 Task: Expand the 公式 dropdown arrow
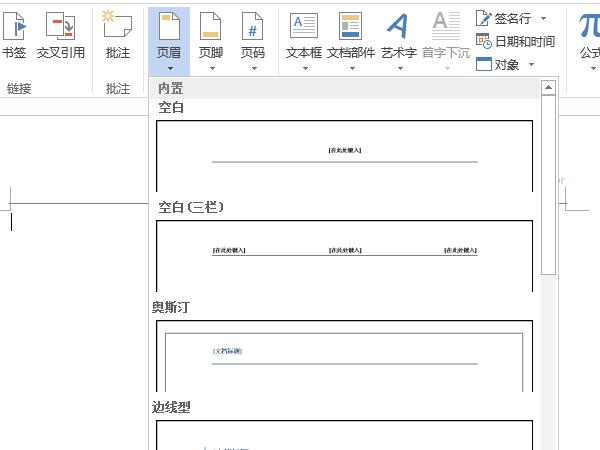click(x=593, y=68)
